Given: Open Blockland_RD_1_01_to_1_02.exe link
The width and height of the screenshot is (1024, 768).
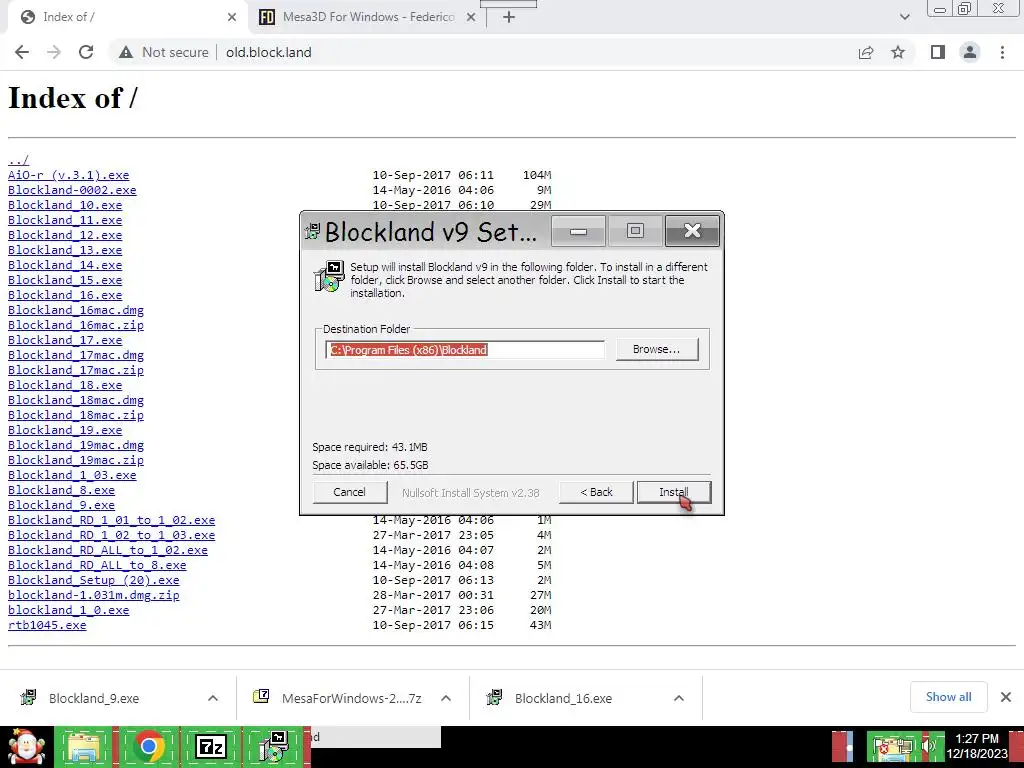Looking at the screenshot, I should (111, 520).
